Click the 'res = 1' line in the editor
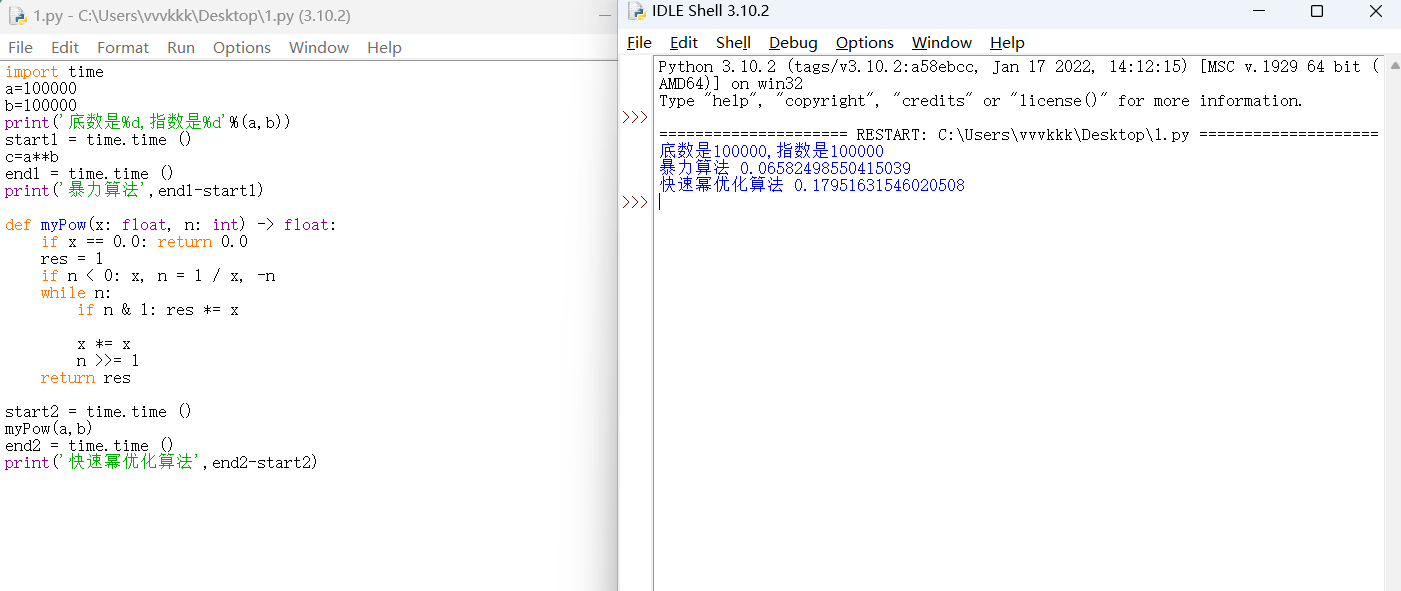Viewport: 1401px width, 591px height. click(72, 258)
